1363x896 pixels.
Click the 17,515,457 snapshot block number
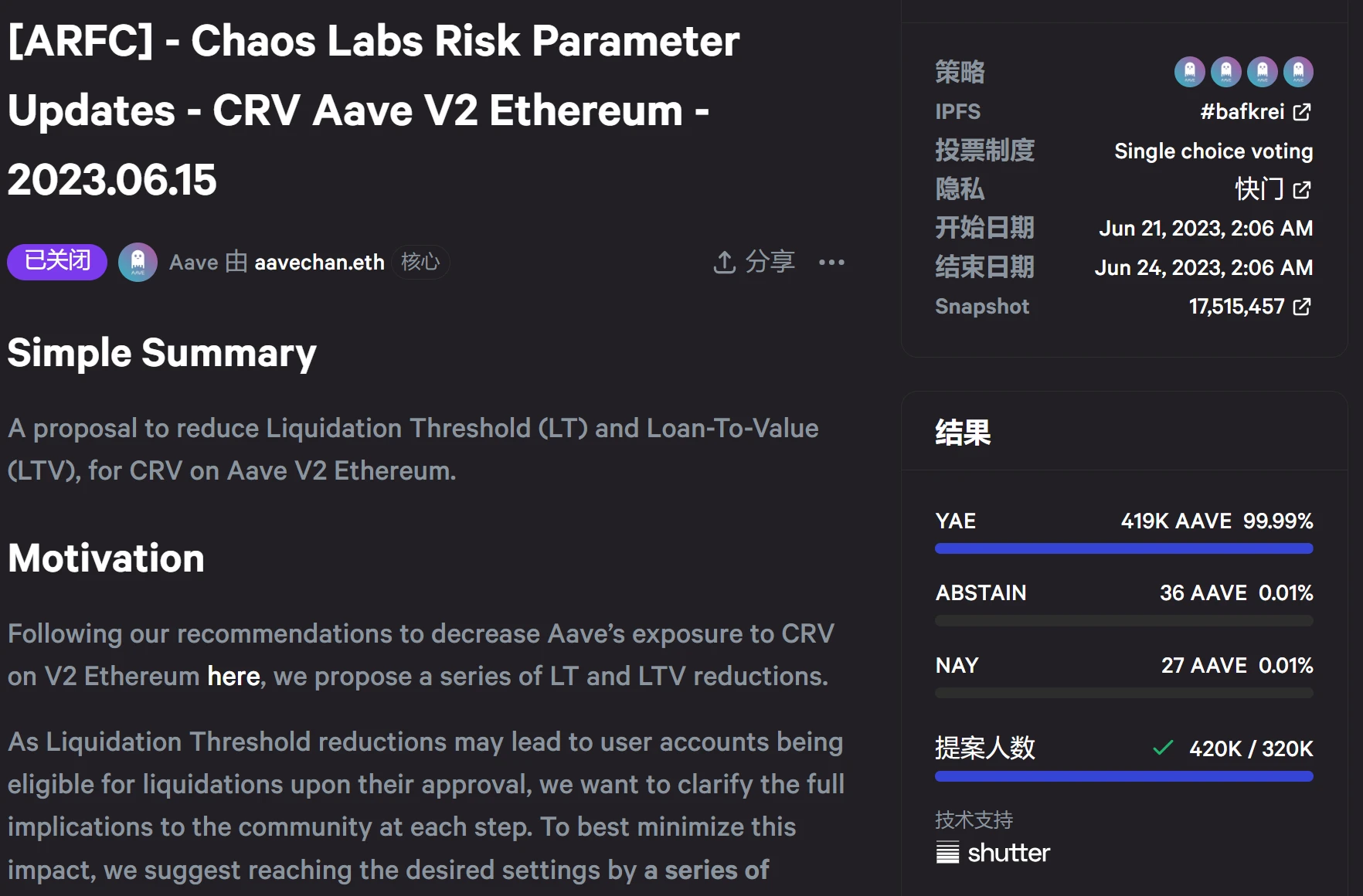click(x=1236, y=307)
